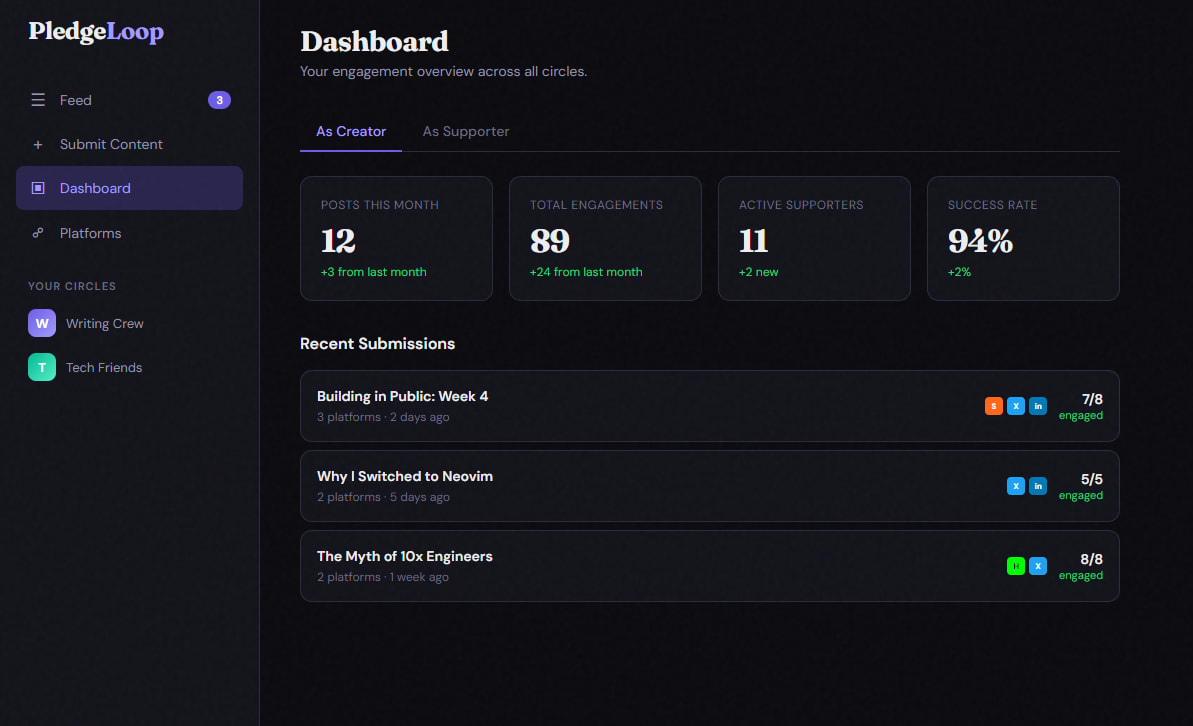Click the Platforms link-chain icon
The image size is (1193, 726).
(38, 233)
